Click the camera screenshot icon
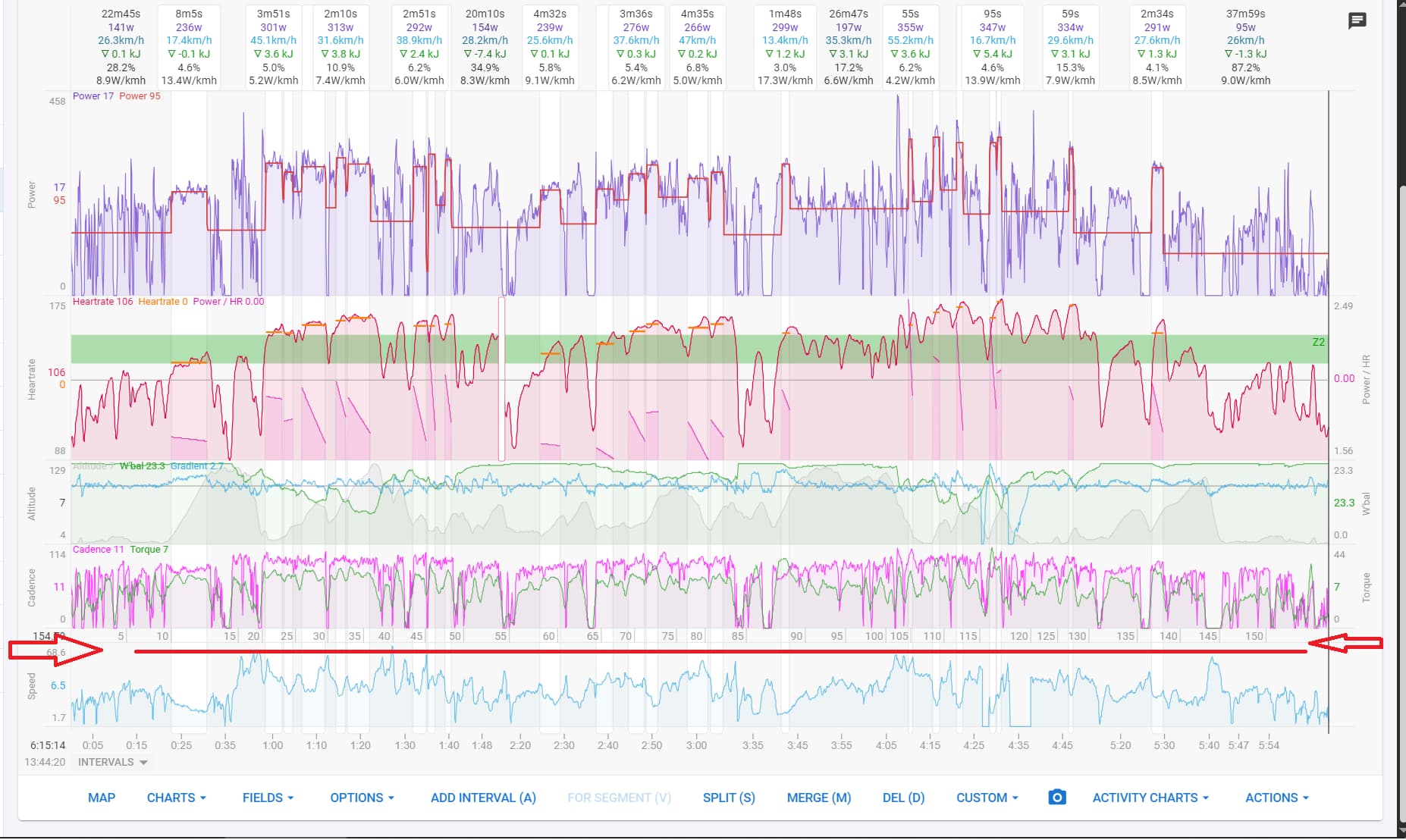 (1056, 797)
